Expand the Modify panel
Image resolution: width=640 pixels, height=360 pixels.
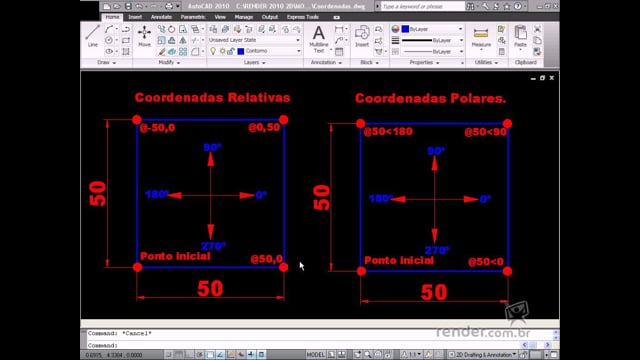[169, 62]
